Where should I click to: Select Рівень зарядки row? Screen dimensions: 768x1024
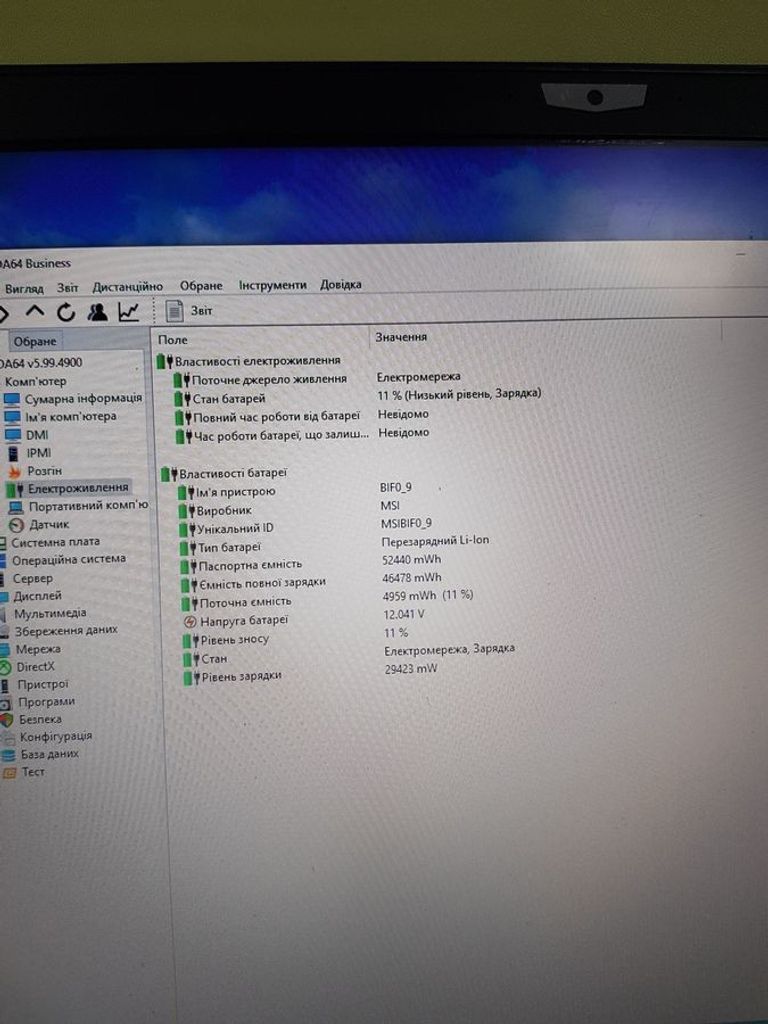click(x=311, y=674)
